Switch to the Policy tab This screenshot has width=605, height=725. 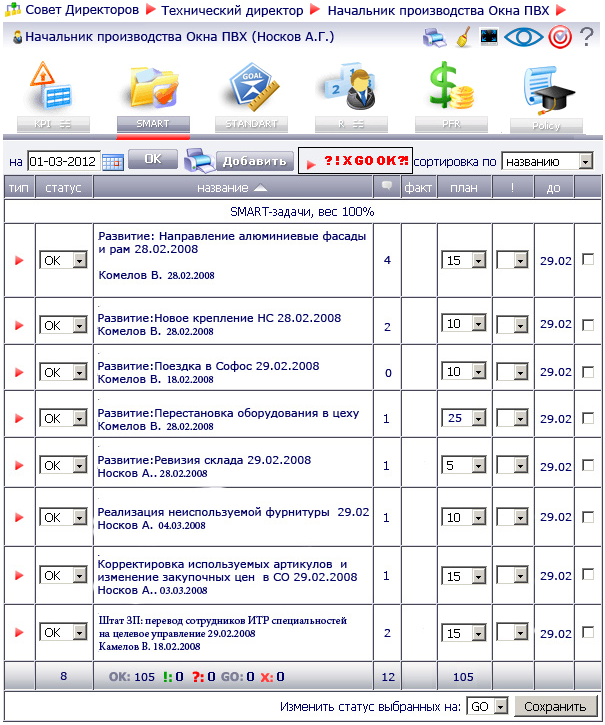[x=546, y=126]
